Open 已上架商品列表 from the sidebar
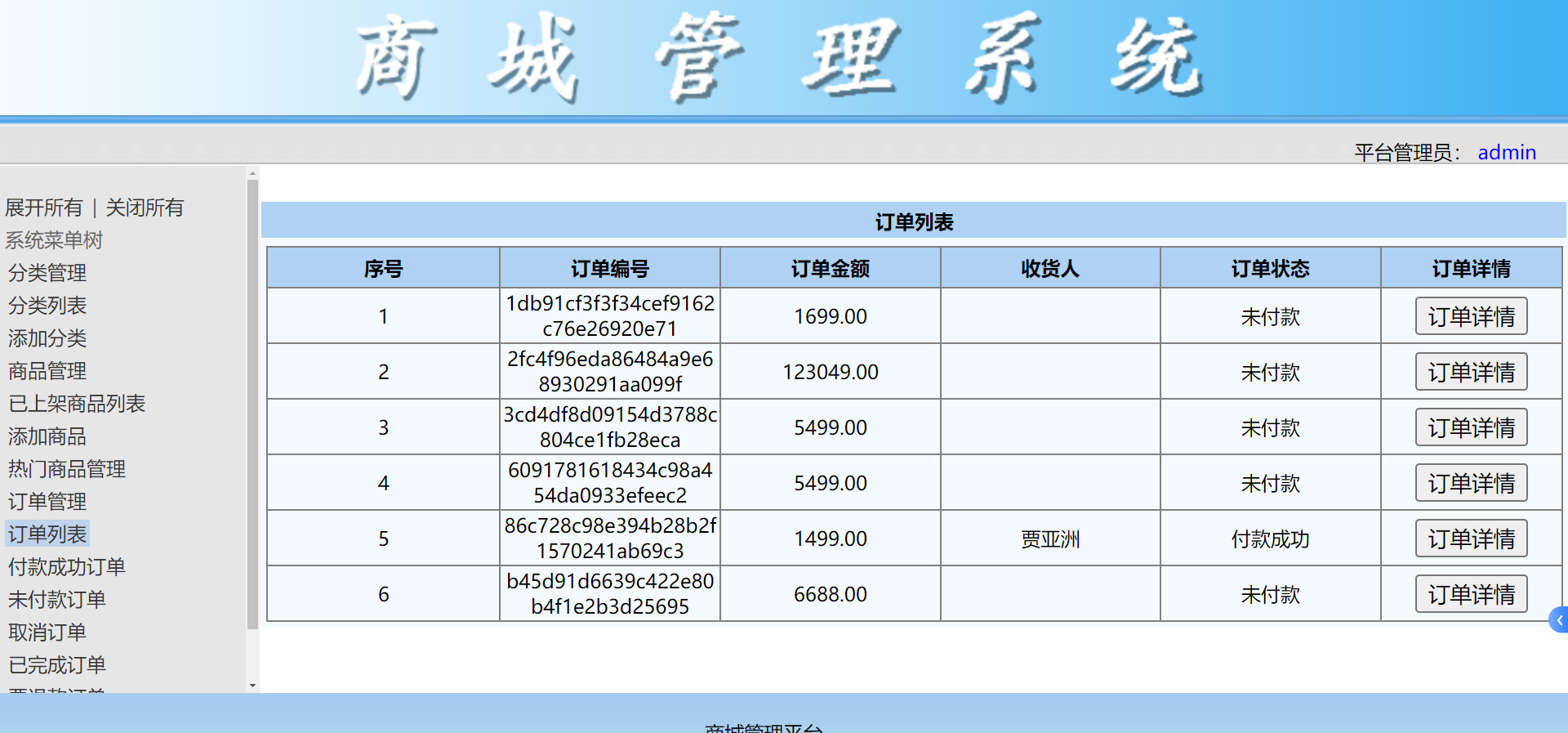The width and height of the screenshot is (1568, 733). [x=77, y=404]
